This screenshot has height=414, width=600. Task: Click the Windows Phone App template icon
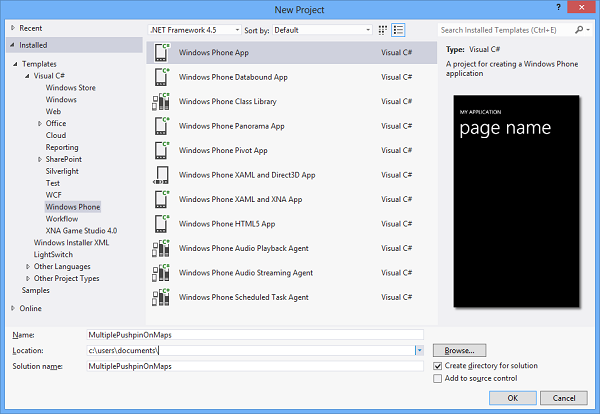[x=161, y=52]
